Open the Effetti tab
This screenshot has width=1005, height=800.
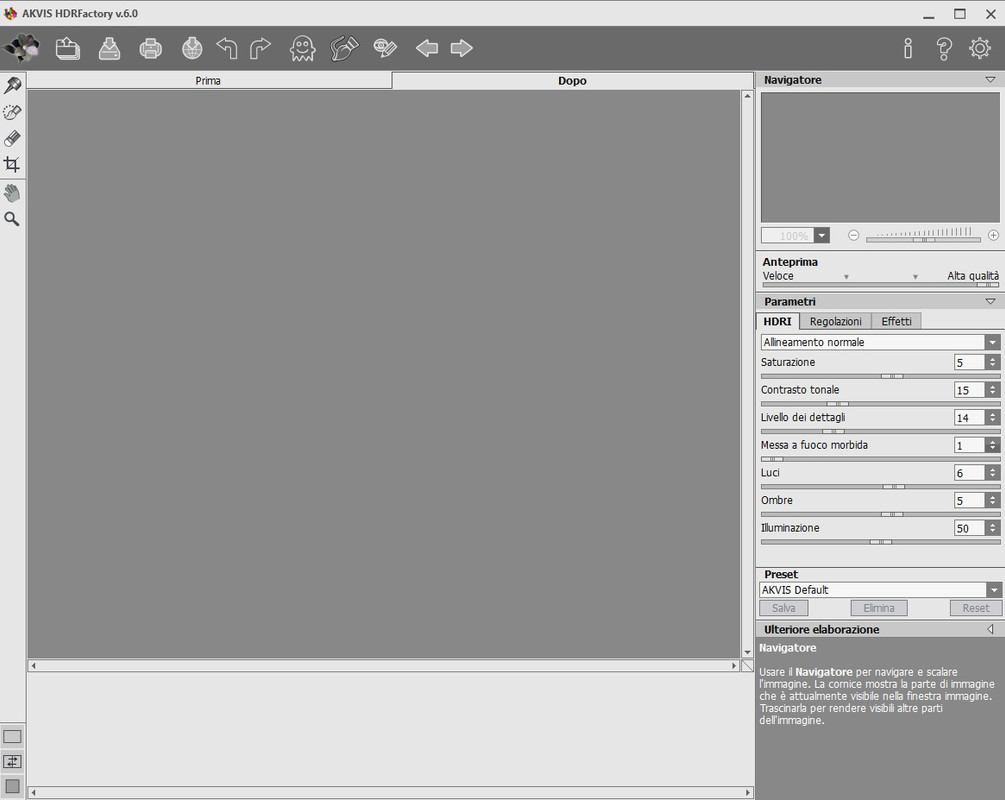(x=896, y=321)
